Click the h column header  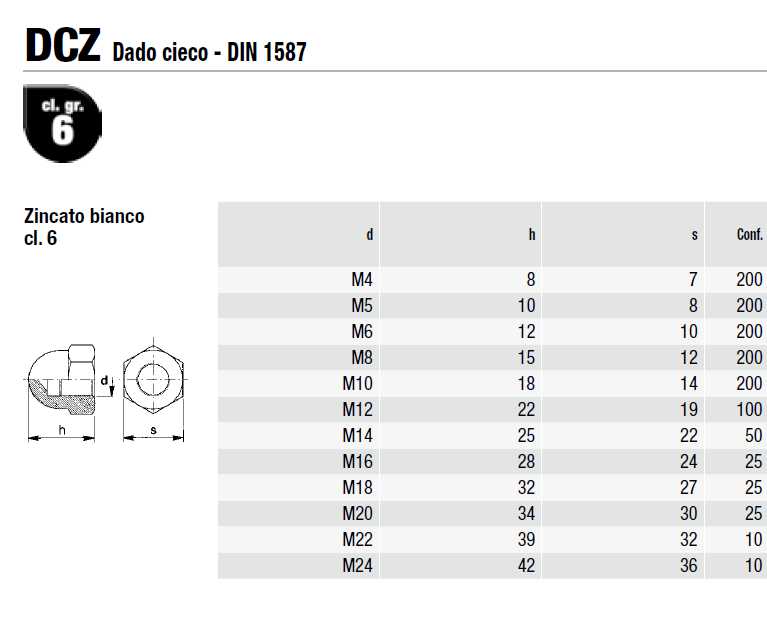pyautogui.click(x=532, y=235)
